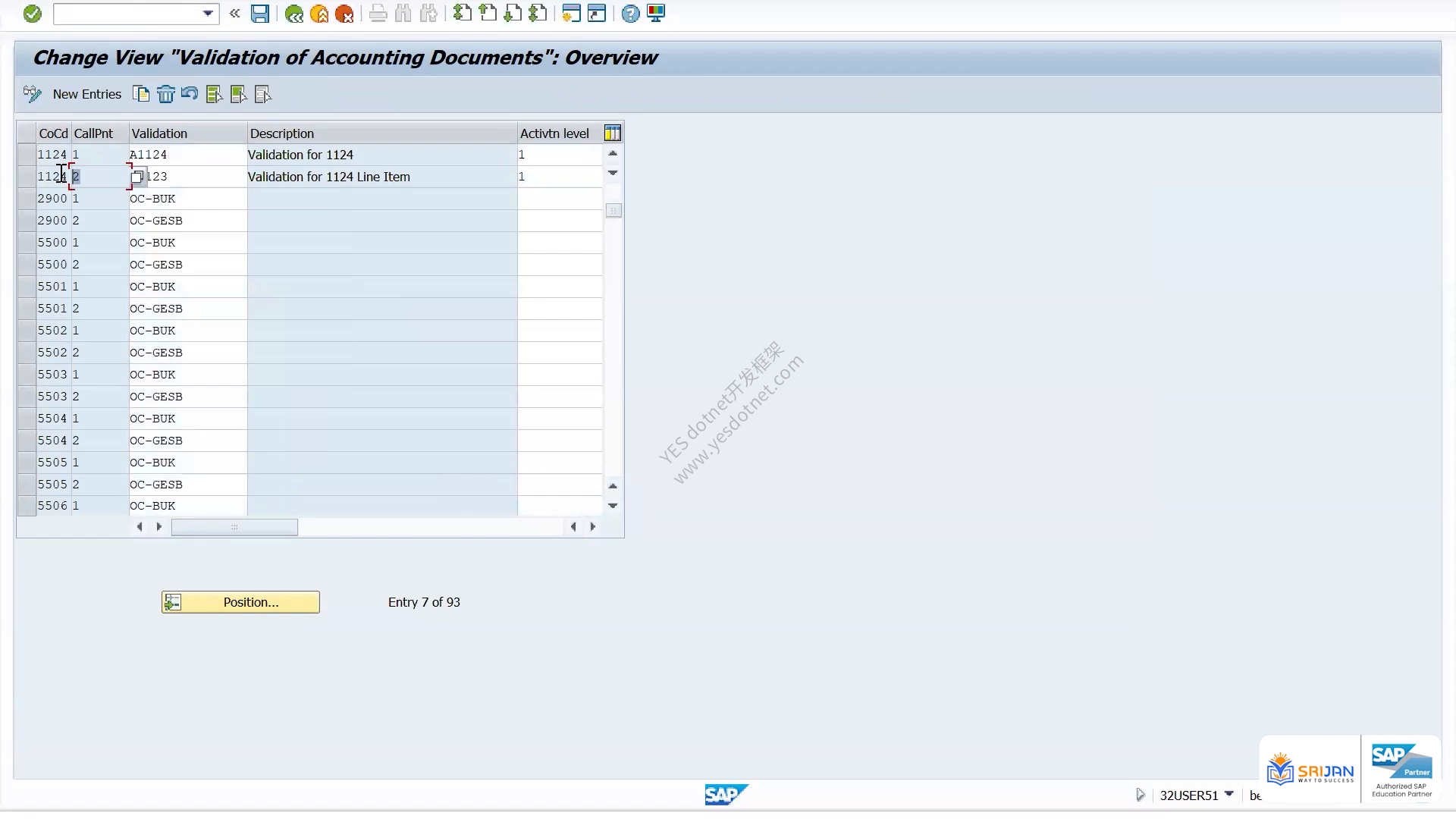Image resolution: width=1456 pixels, height=819 pixels.
Task: Click the New Entries button
Action: [86, 94]
